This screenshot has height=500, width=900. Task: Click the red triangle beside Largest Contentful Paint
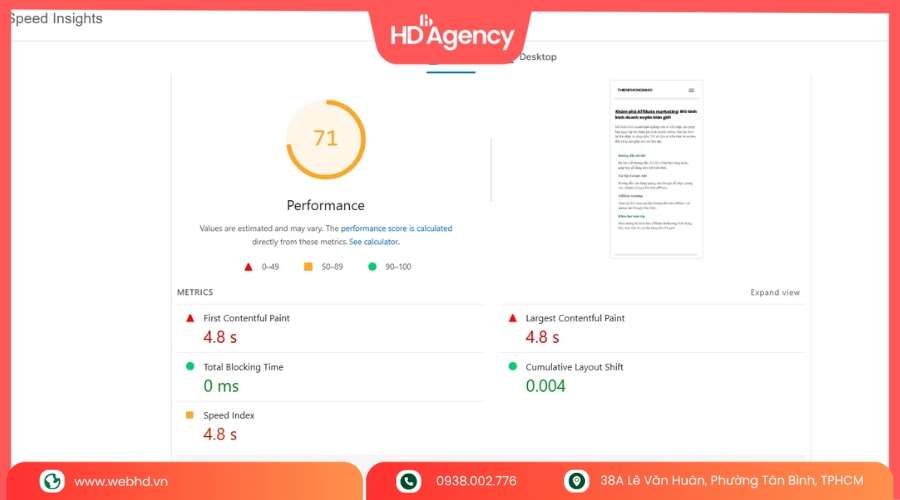pyautogui.click(x=513, y=318)
